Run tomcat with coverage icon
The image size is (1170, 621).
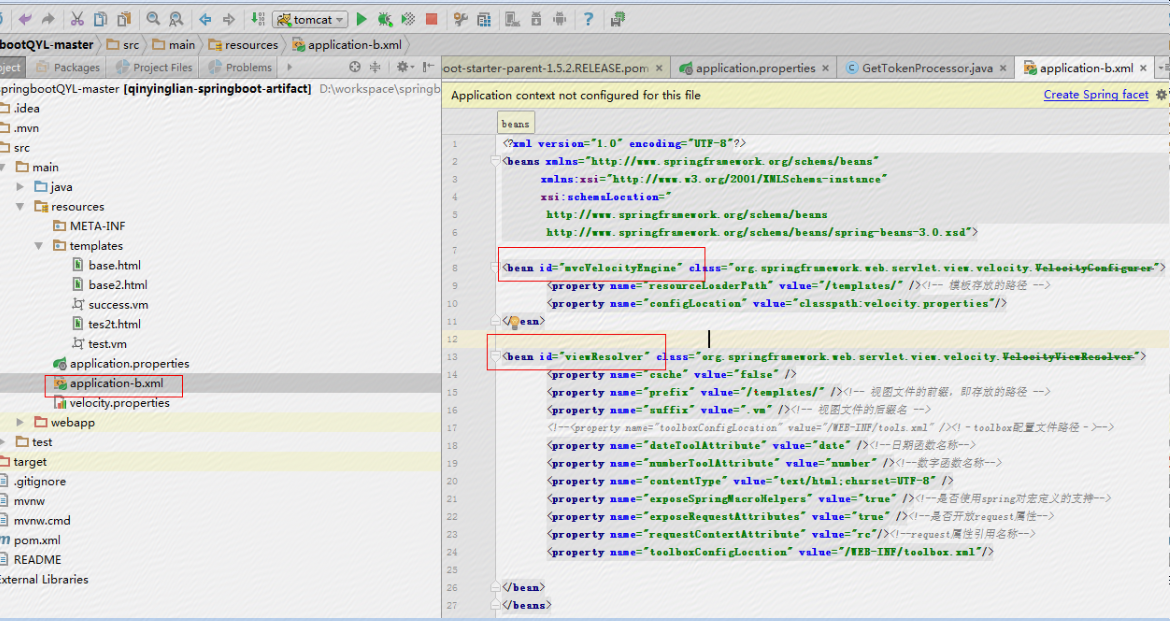(x=408, y=18)
